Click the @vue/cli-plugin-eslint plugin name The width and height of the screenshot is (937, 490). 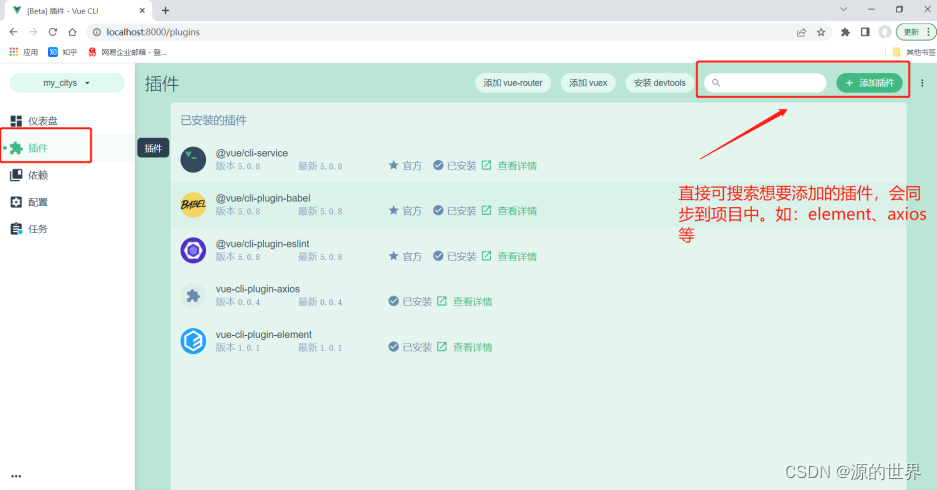tap(262, 244)
